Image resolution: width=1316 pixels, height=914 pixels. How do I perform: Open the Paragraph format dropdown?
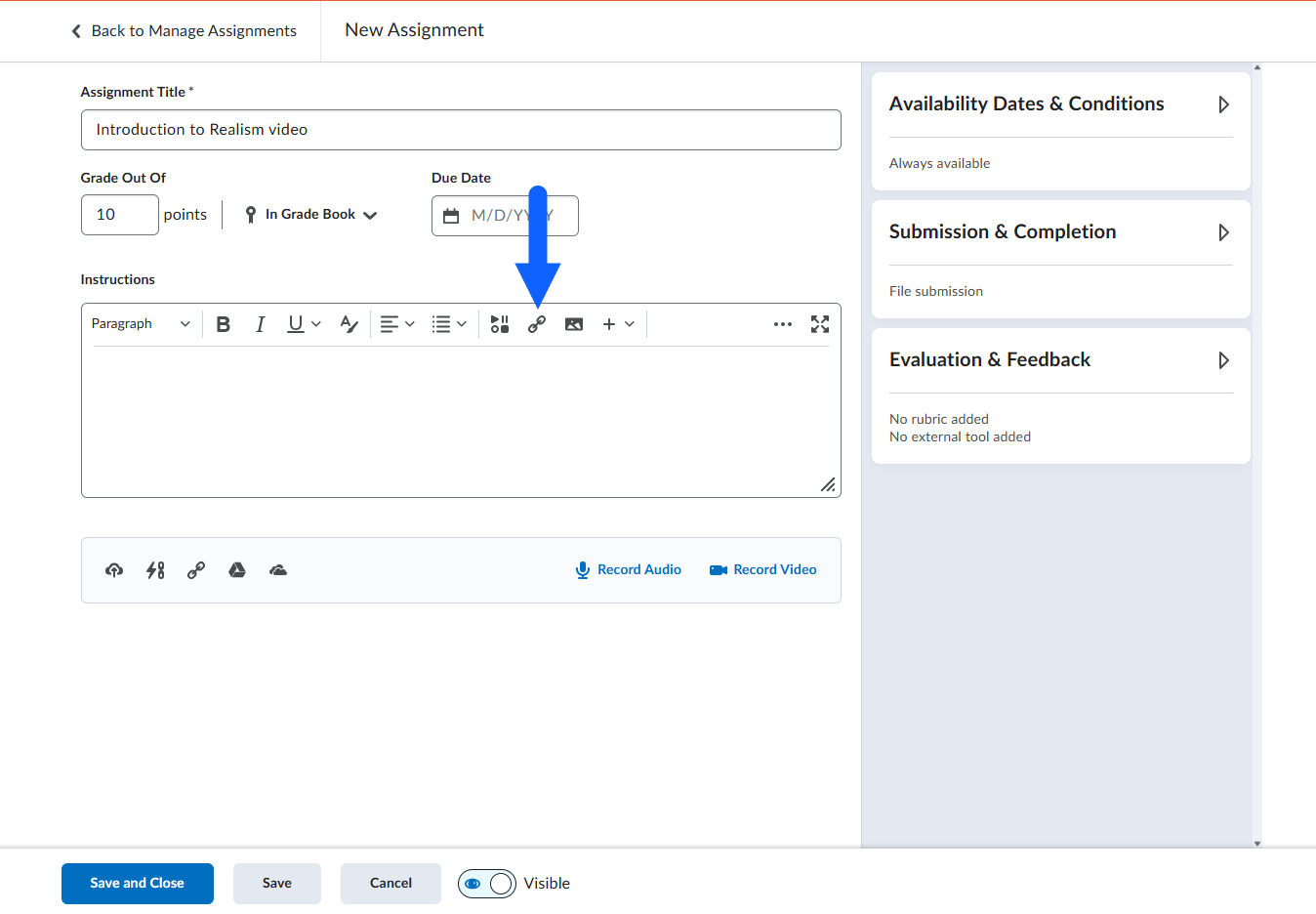[141, 324]
